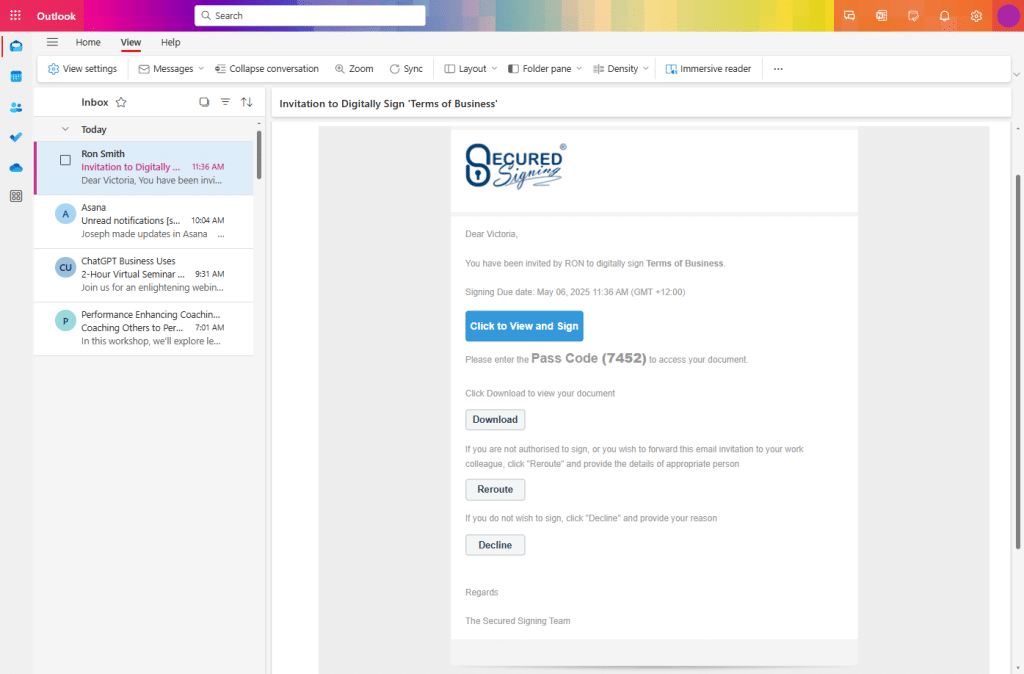Open the ChatGPT Business Uses email
Screen dimensions: 1024x674
tap(144, 275)
